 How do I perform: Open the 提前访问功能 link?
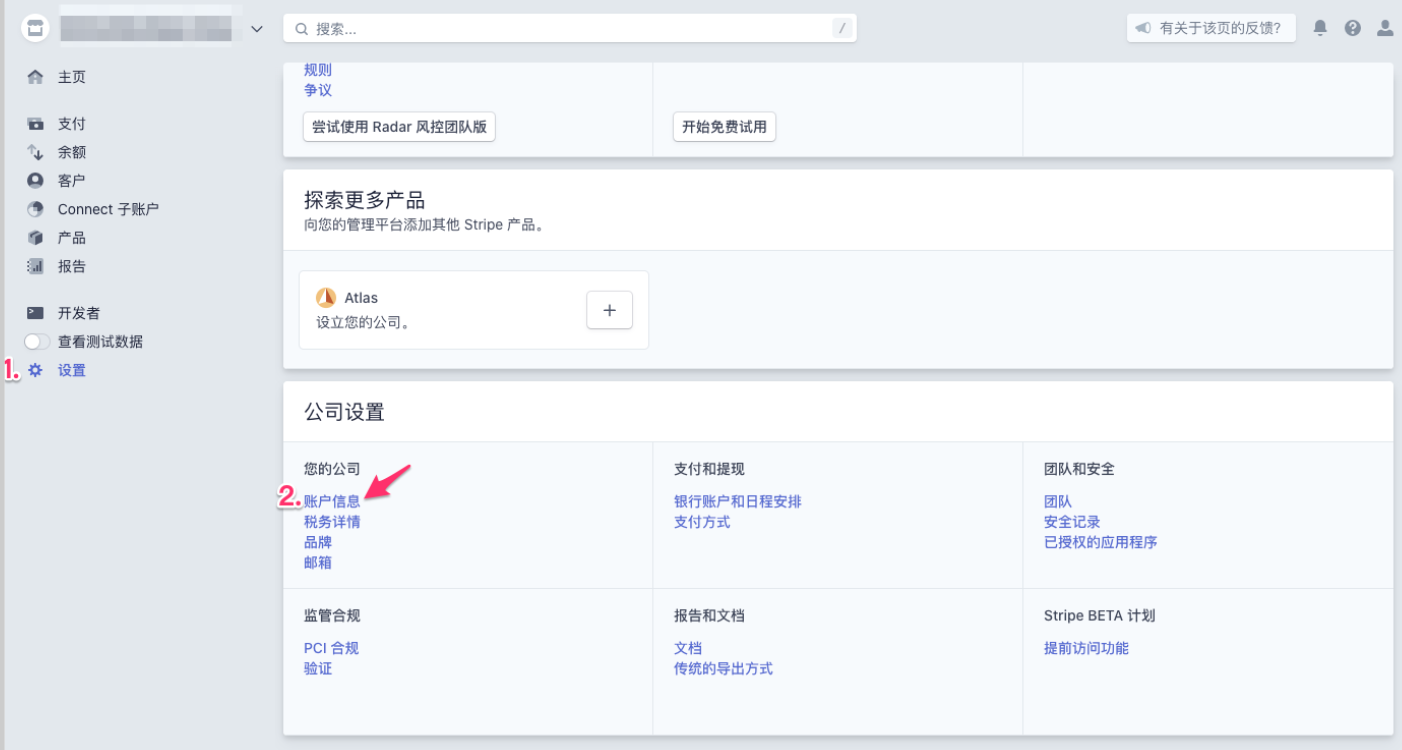pos(1086,648)
